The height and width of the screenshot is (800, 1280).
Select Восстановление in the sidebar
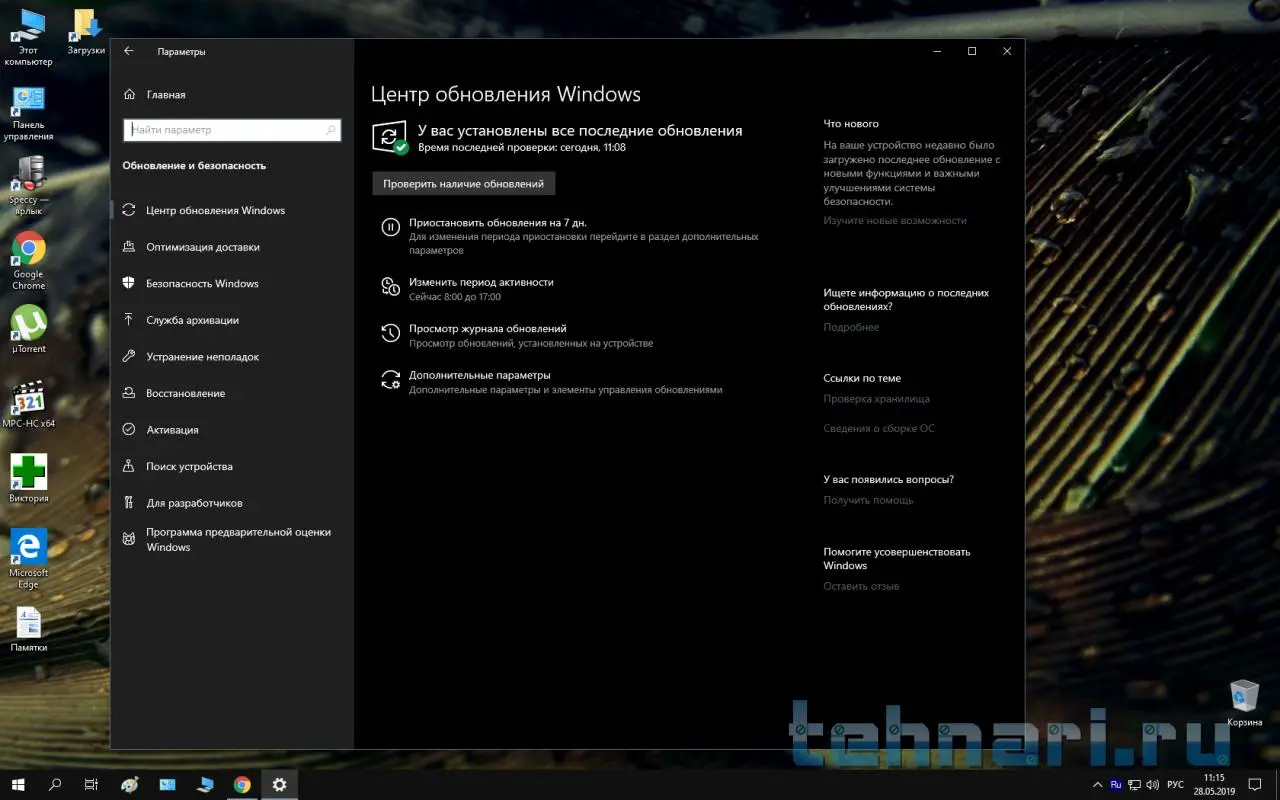232,393
